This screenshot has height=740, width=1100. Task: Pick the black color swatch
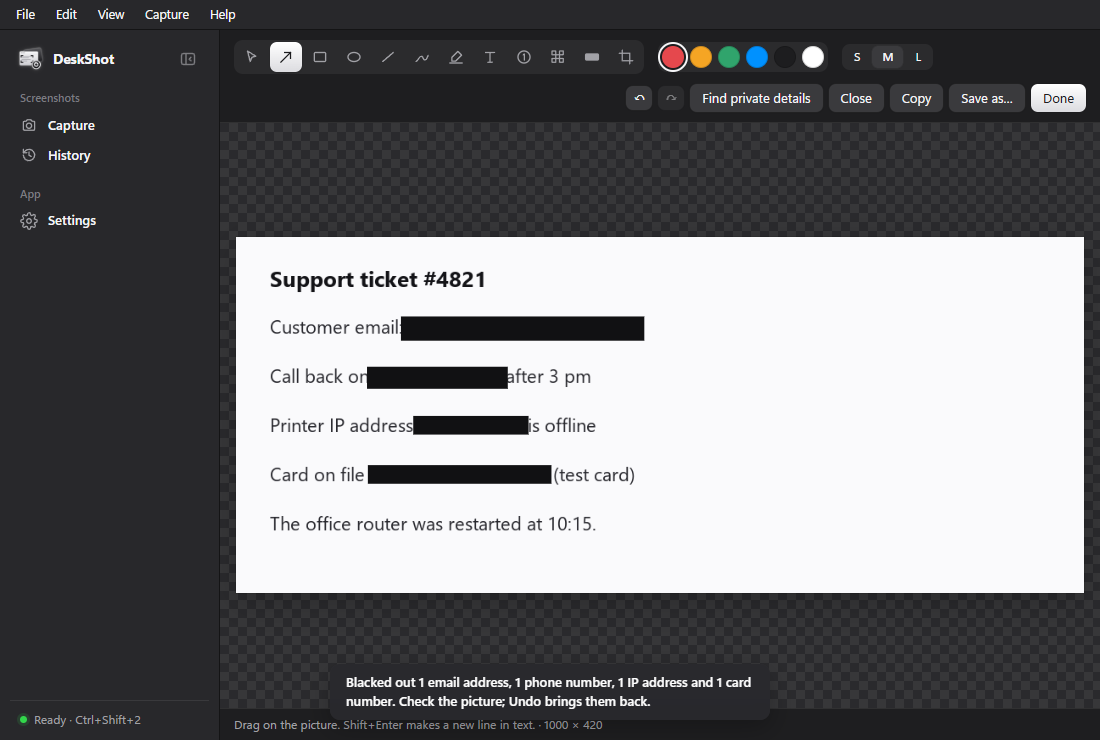[785, 58]
